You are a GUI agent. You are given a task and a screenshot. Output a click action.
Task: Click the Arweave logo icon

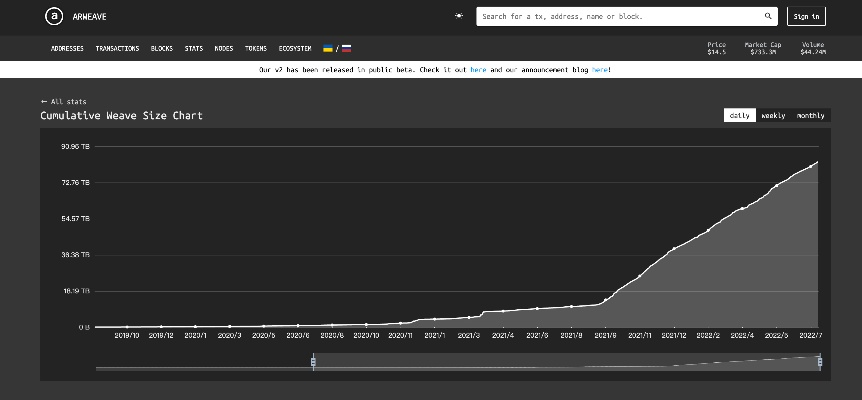[53, 16]
